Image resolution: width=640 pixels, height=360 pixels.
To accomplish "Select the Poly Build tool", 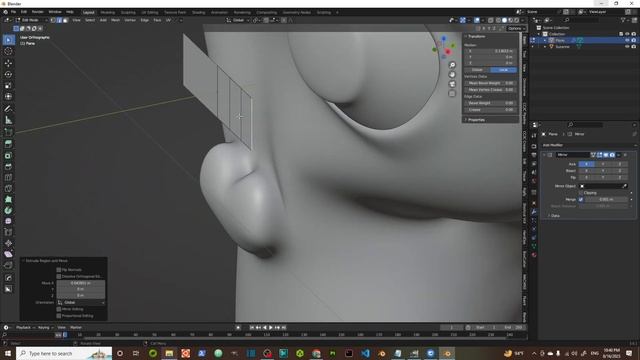I will (x=8, y=199).
